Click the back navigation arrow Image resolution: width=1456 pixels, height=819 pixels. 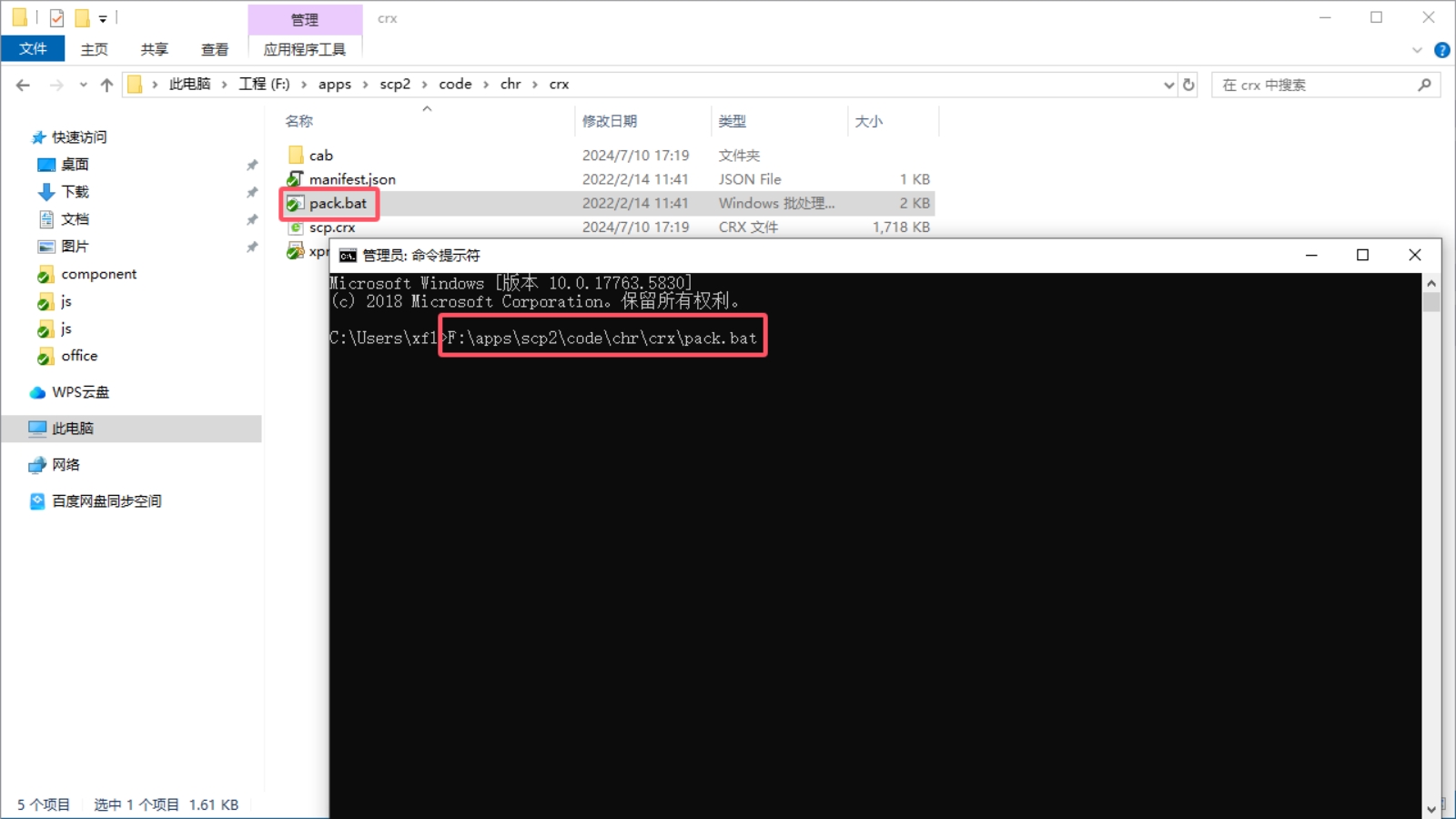pos(23,85)
